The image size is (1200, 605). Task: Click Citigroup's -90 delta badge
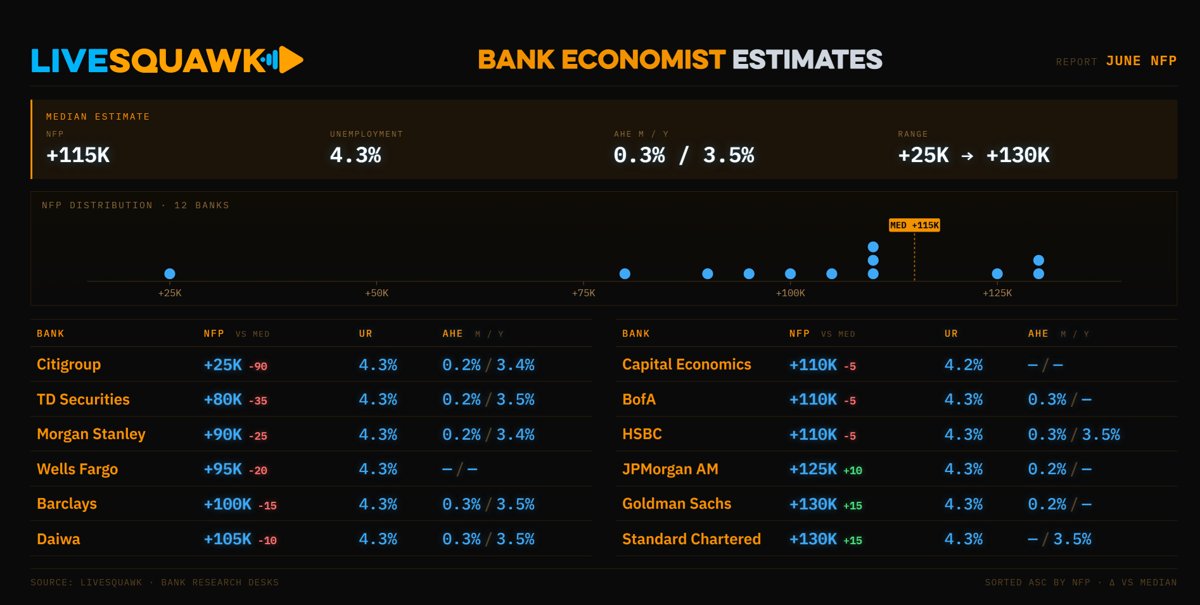click(x=258, y=367)
